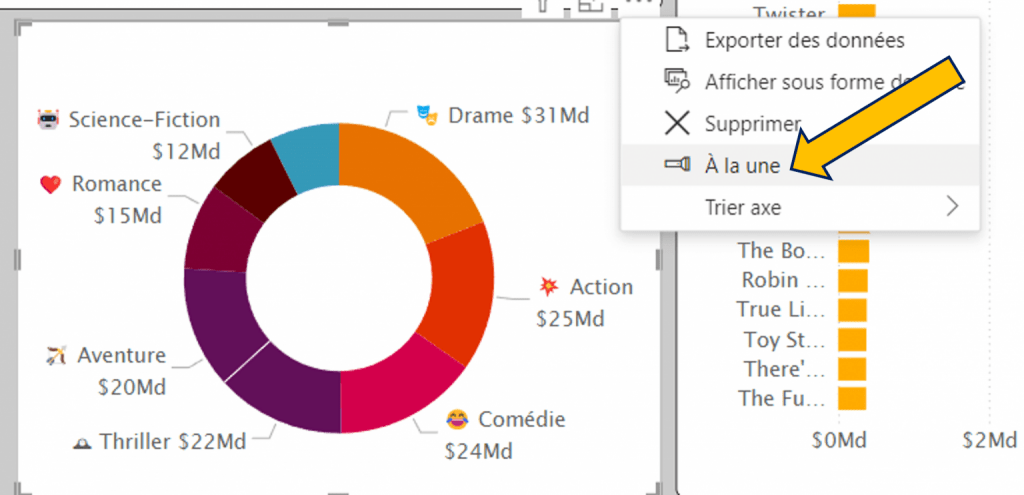Click the show-as-table icon
Viewport: 1024px width, 495px height.
point(677,81)
